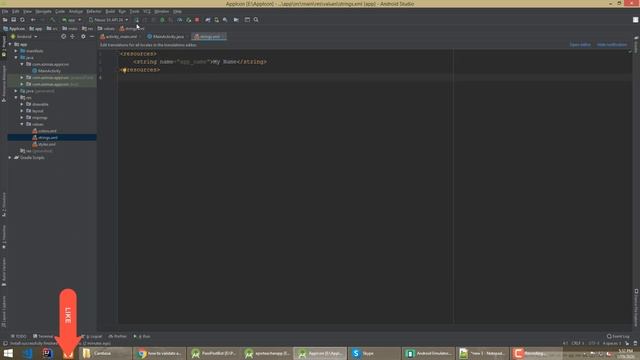Viewport: 640px width, 360px height.
Task: Collapse the res folder node
Action: click(x=16, y=98)
